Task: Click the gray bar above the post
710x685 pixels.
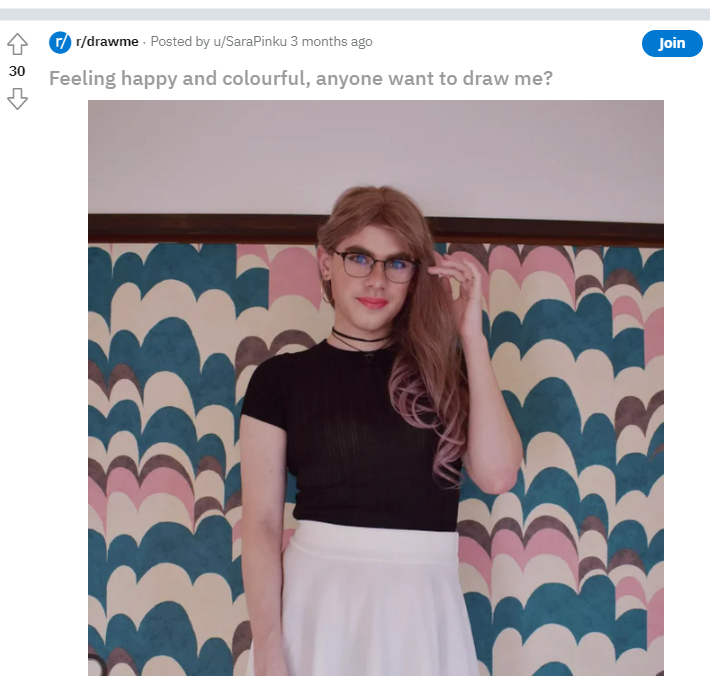Action: [355, 14]
